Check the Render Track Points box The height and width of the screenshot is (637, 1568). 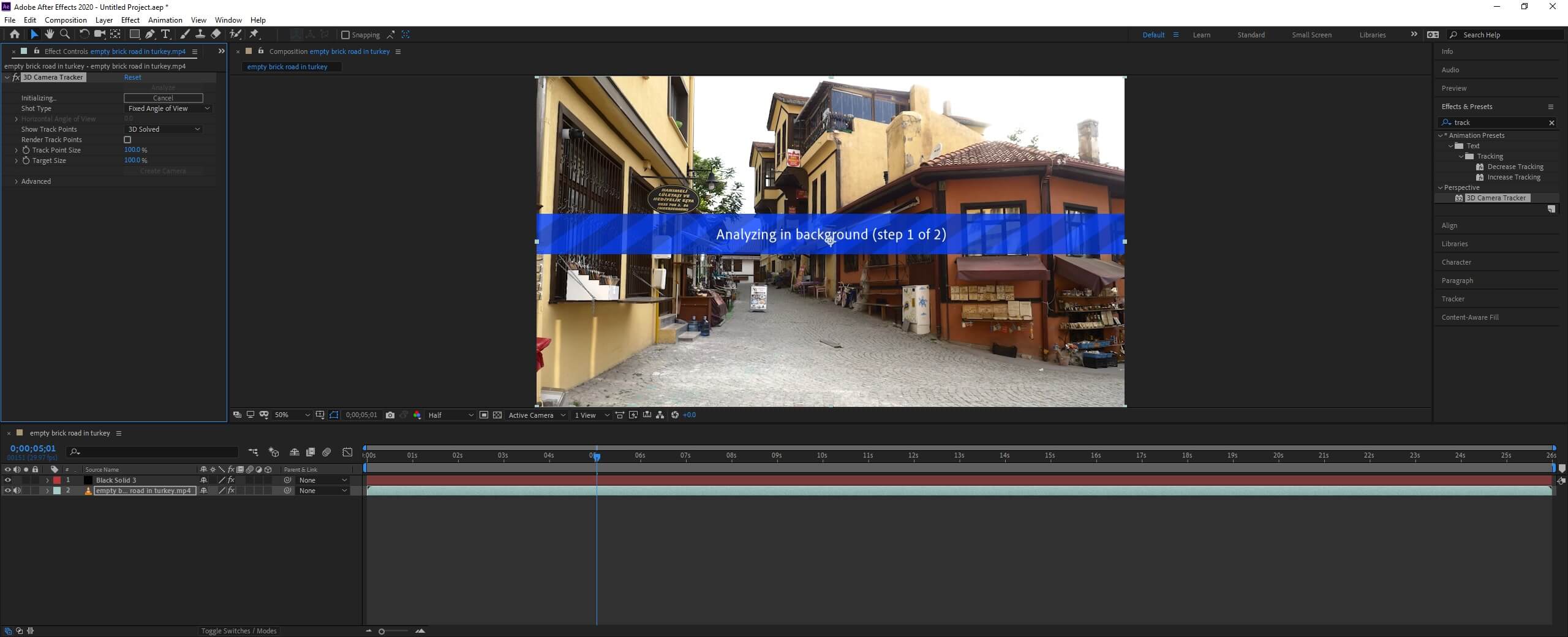click(x=127, y=140)
